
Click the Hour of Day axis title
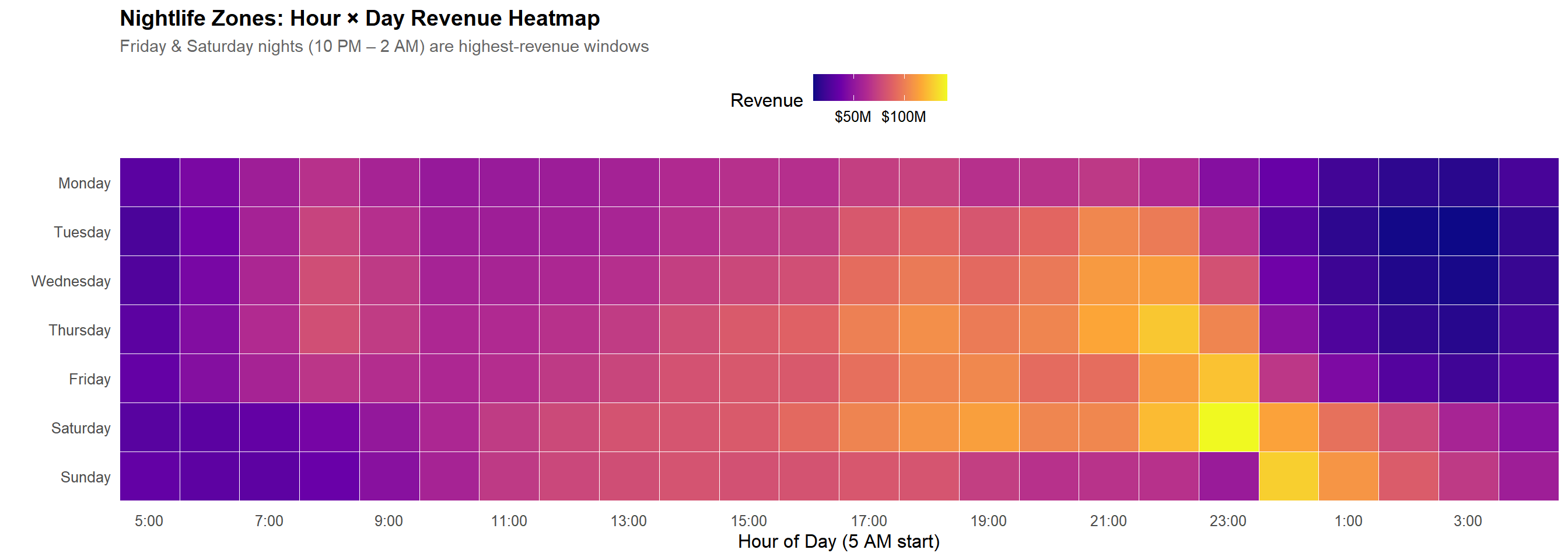click(x=838, y=541)
